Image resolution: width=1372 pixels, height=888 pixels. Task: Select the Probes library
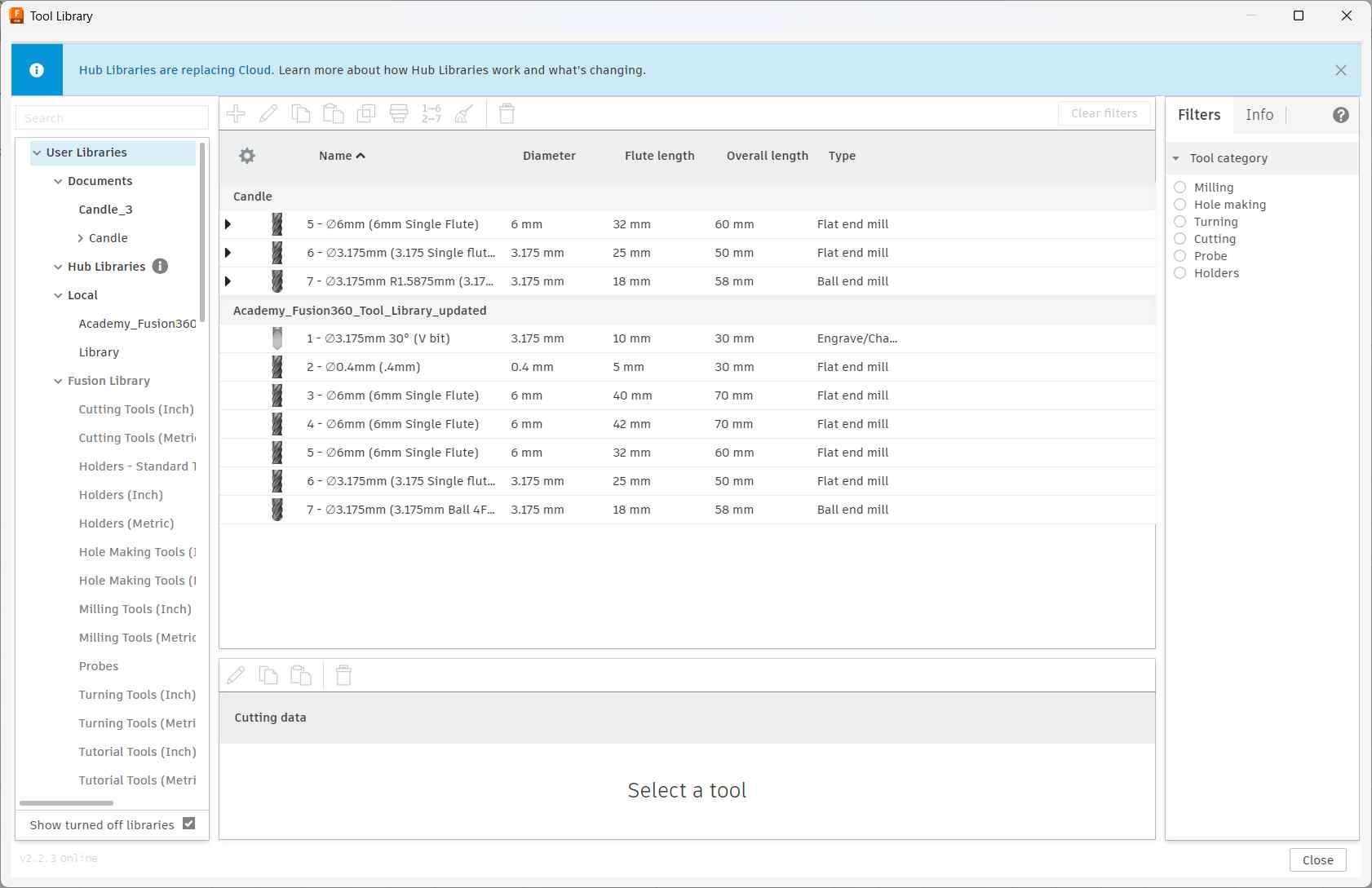[99, 666]
